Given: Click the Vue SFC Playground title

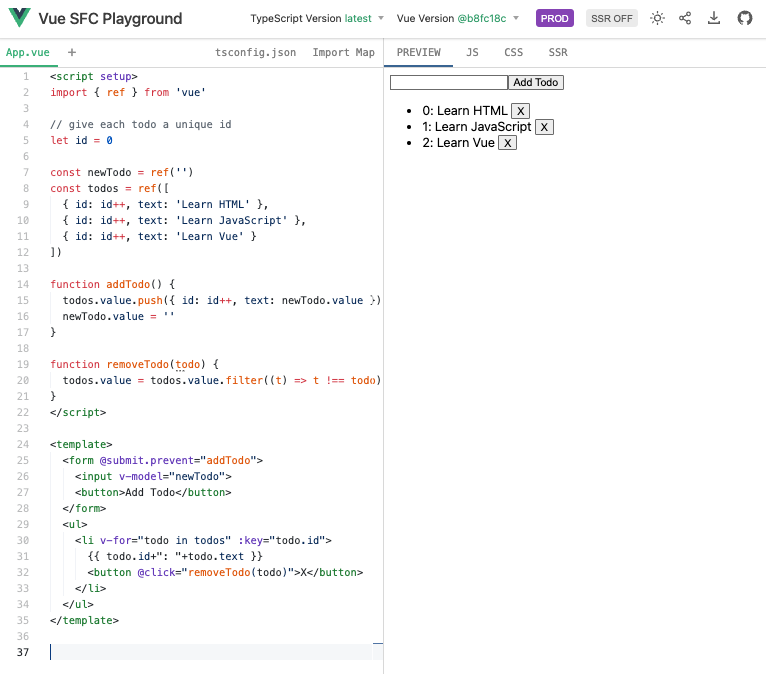Looking at the screenshot, I should pyautogui.click(x=110, y=19).
